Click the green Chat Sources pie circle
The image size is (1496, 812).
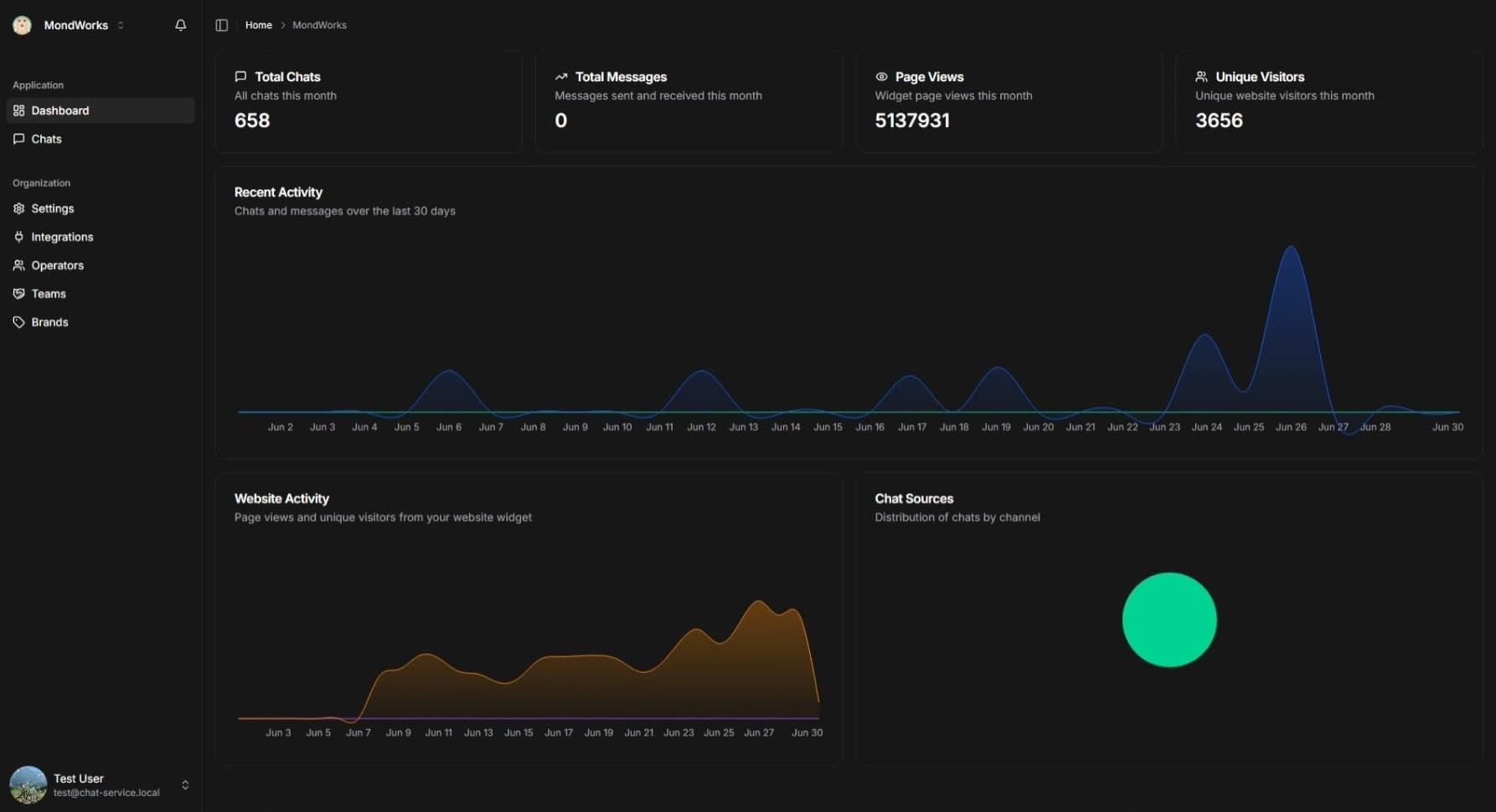1169,619
